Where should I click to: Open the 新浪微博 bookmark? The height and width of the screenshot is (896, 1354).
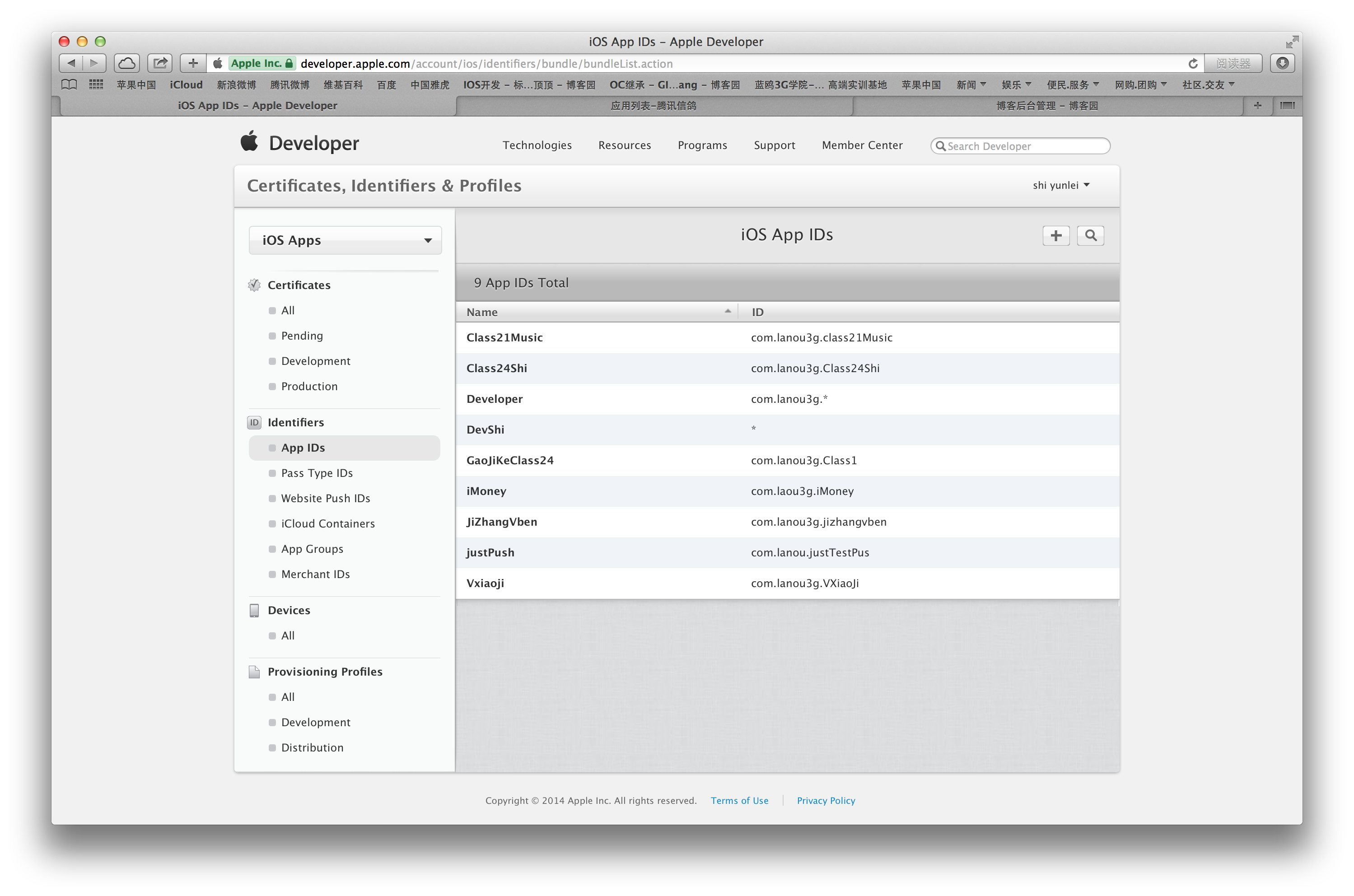(x=236, y=84)
